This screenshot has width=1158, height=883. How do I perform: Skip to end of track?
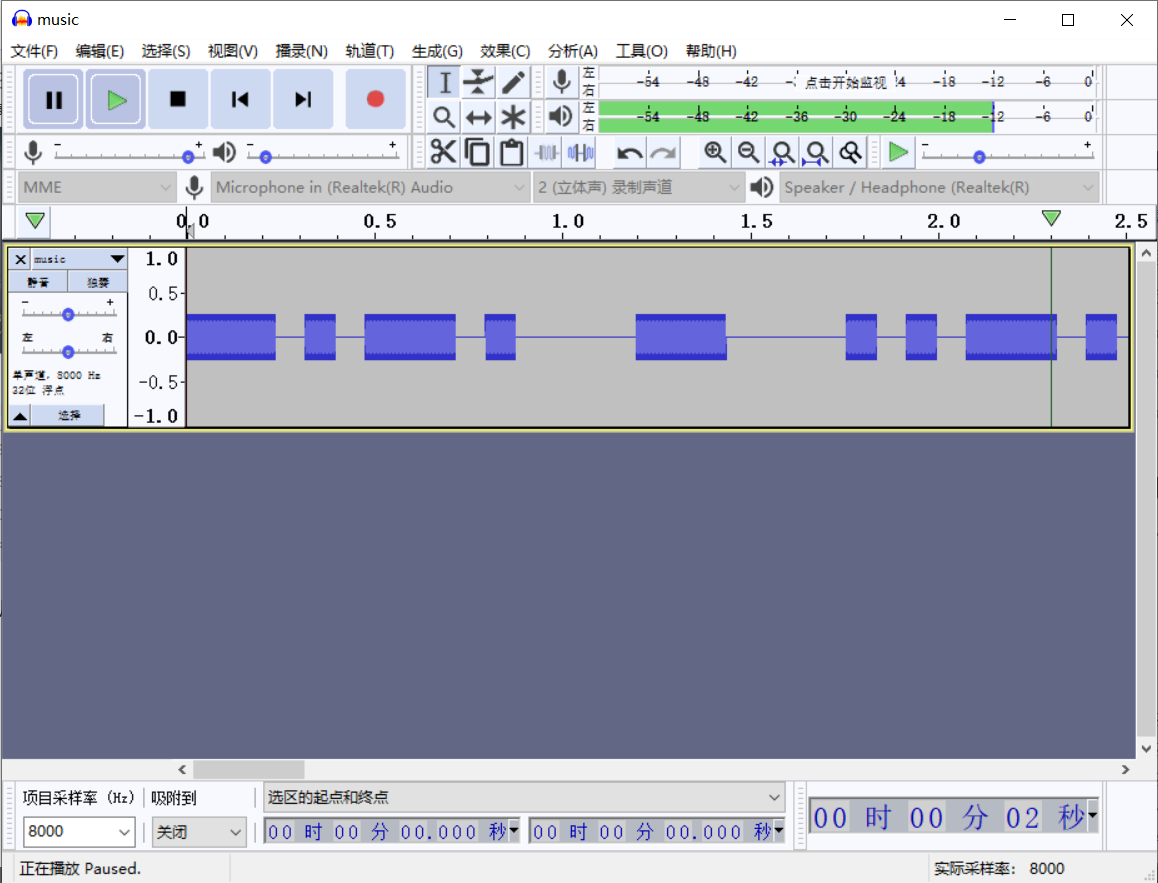pyautogui.click(x=303, y=99)
